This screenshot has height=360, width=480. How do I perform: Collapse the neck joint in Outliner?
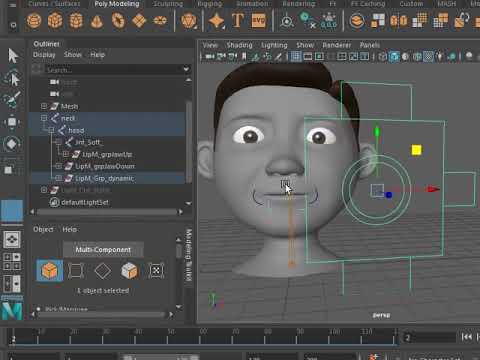[44, 118]
